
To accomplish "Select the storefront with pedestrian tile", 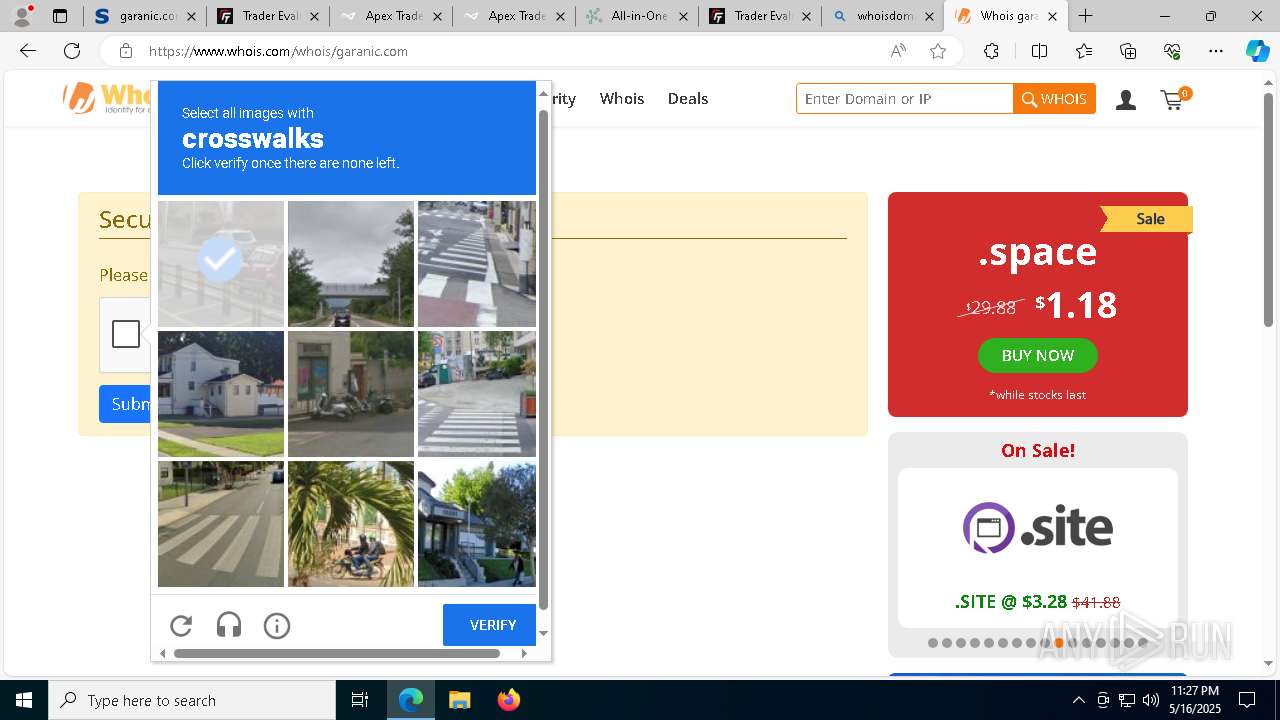I will (477, 524).
